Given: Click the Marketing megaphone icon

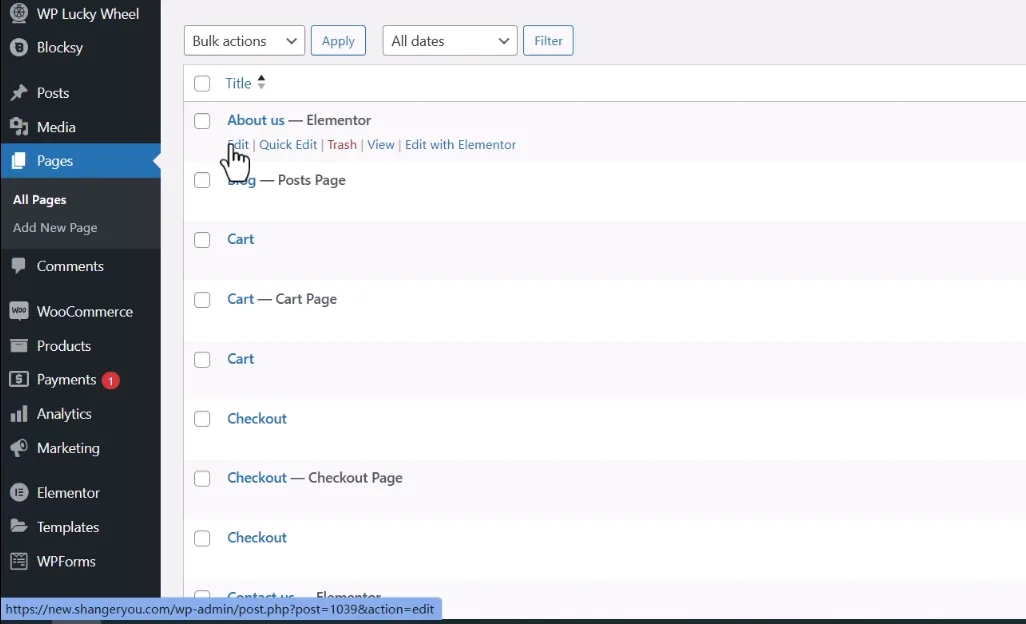Looking at the screenshot, I should (19, 447).
